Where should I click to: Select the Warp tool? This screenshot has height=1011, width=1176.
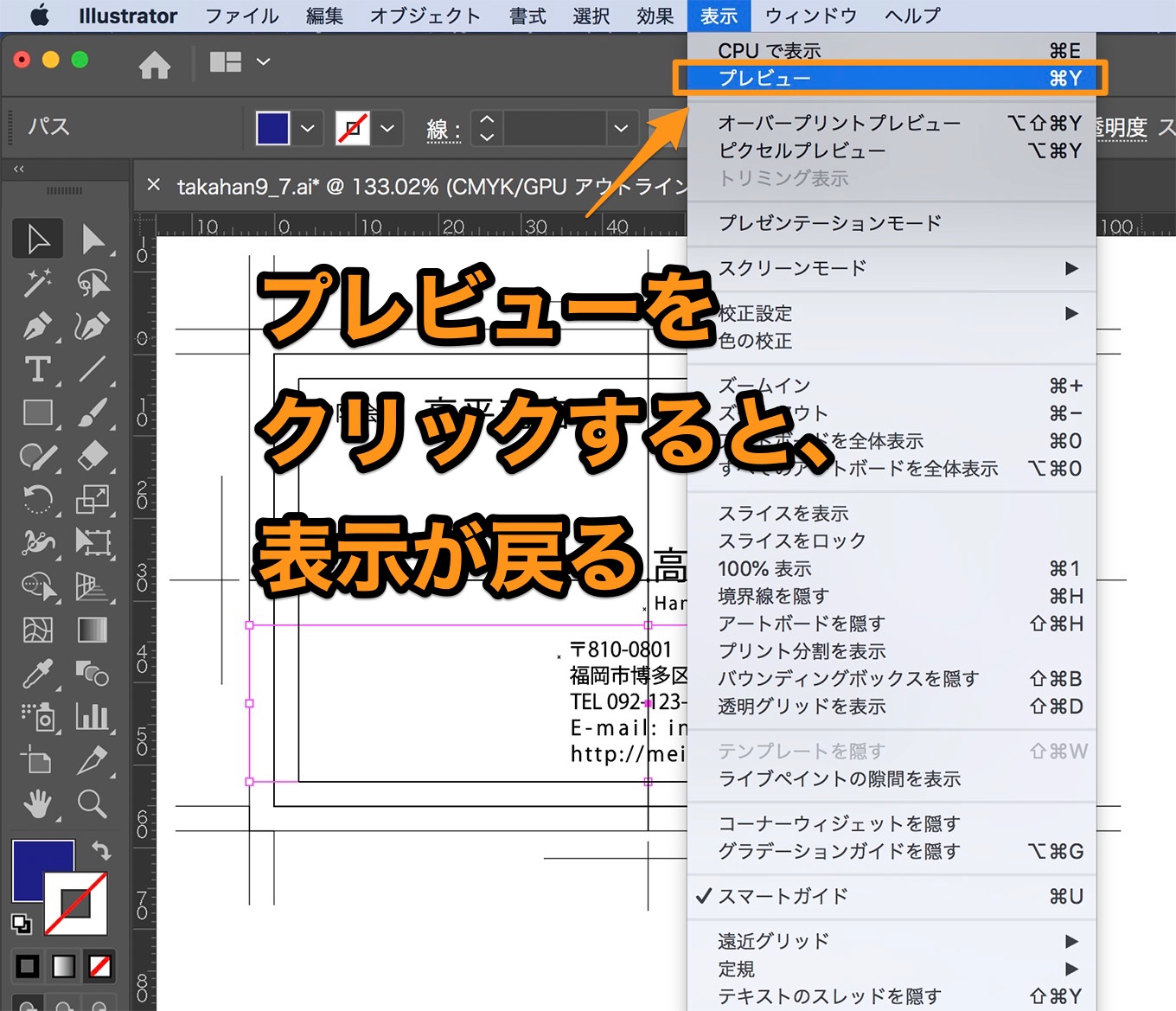[x=38, y=542]
